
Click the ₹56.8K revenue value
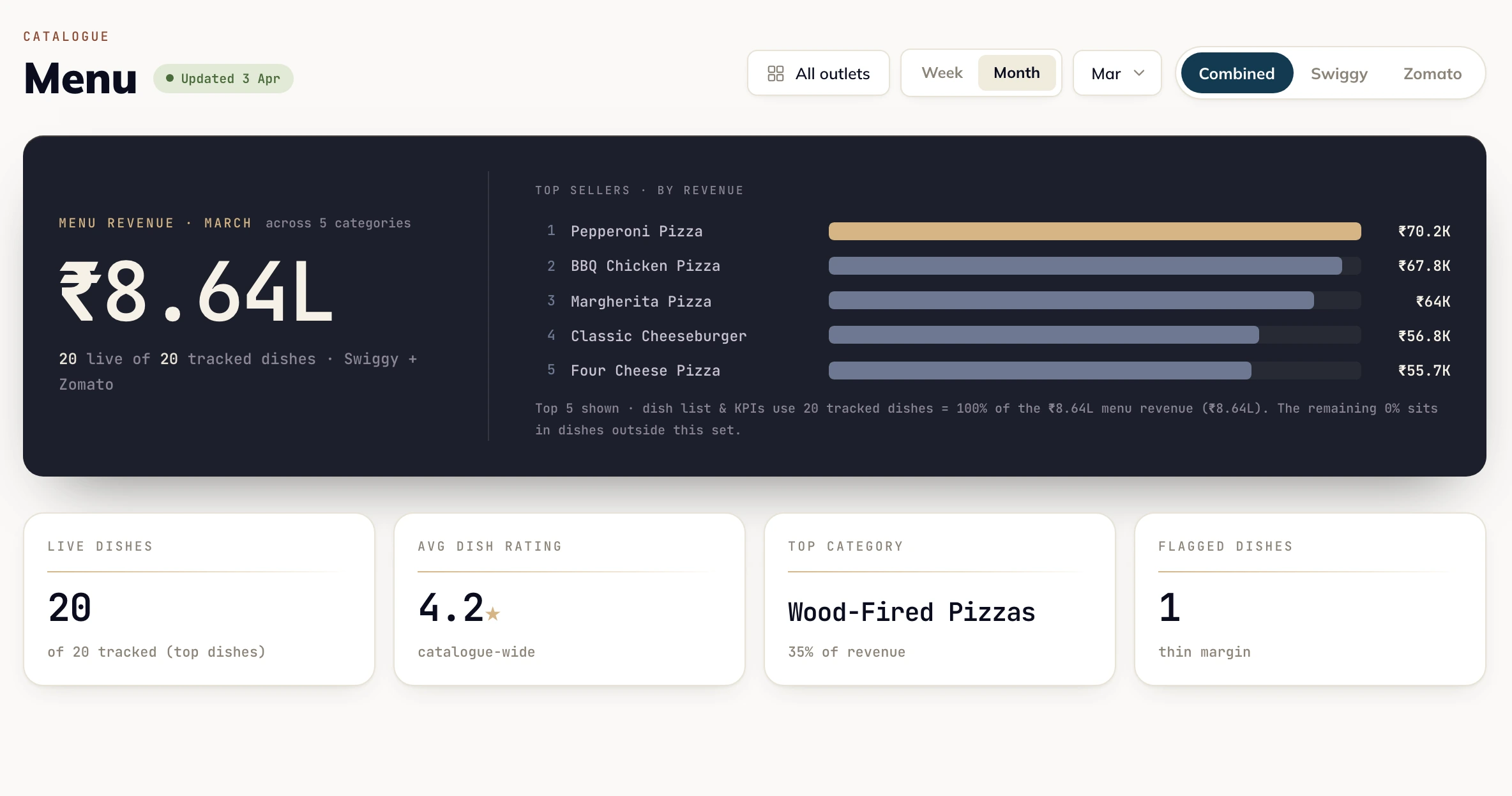tap(1424, 335)
